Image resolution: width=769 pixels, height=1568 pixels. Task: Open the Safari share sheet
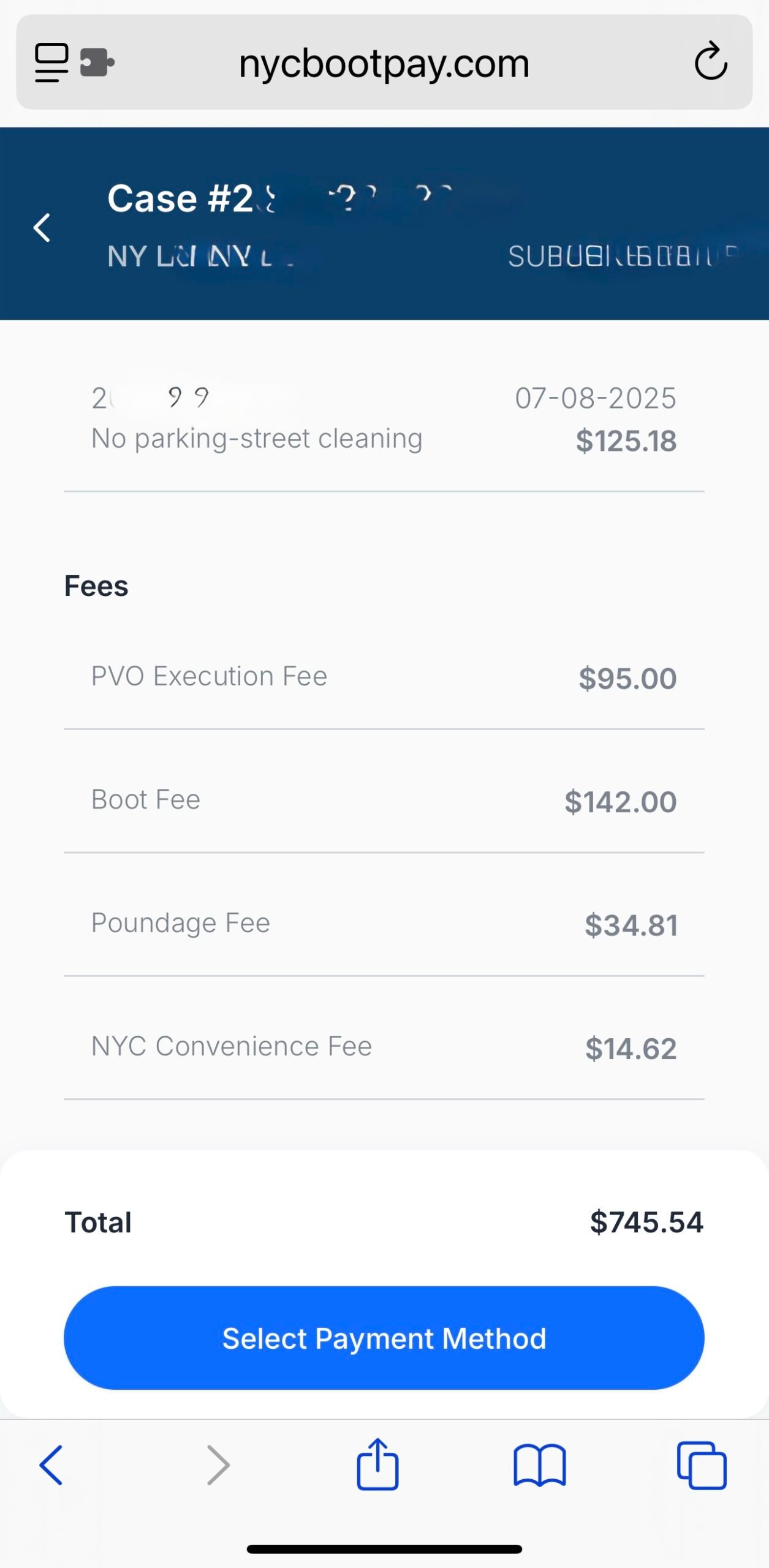tap(377, 1464)
